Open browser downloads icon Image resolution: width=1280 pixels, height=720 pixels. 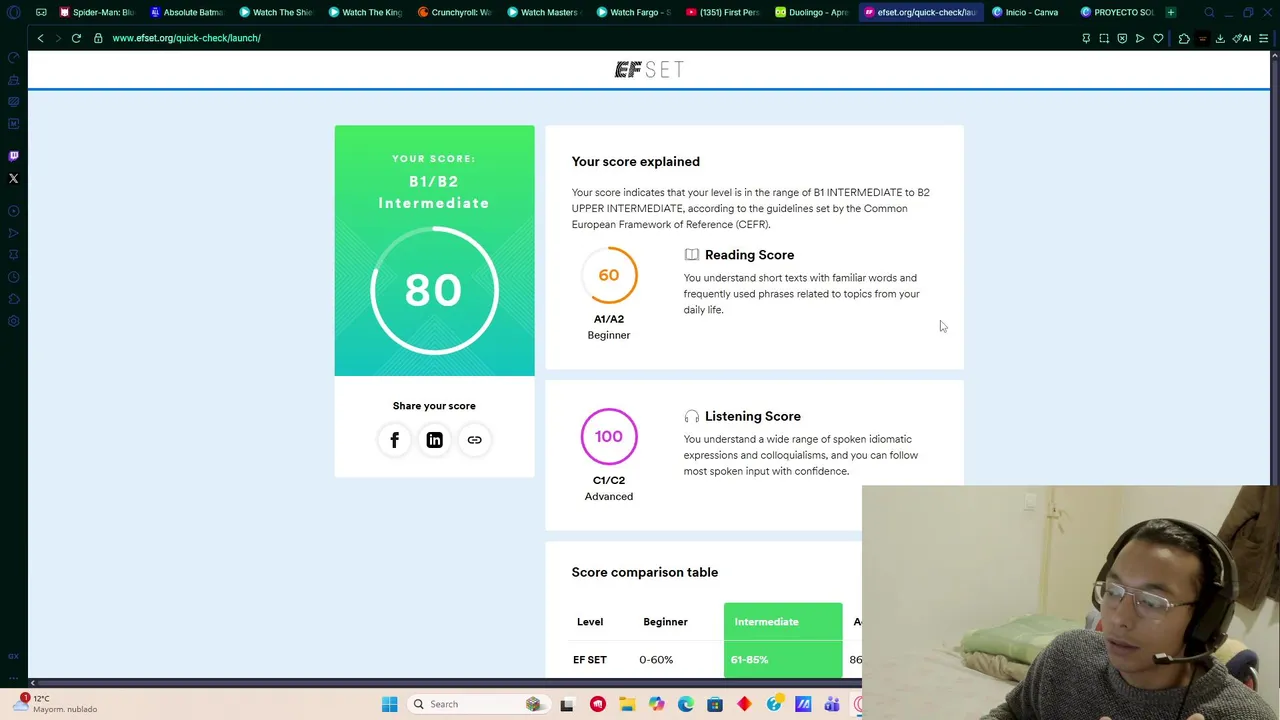coord(1220,38)
